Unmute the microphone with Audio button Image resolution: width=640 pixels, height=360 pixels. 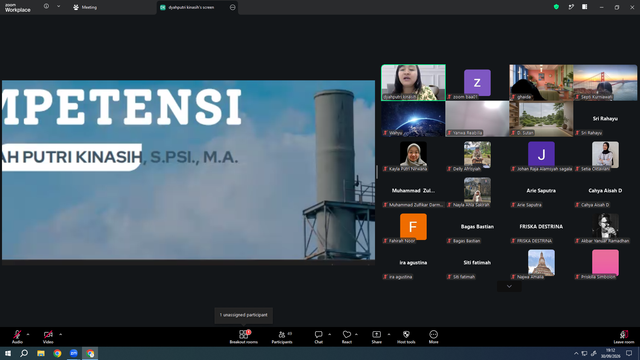point(17,337)
